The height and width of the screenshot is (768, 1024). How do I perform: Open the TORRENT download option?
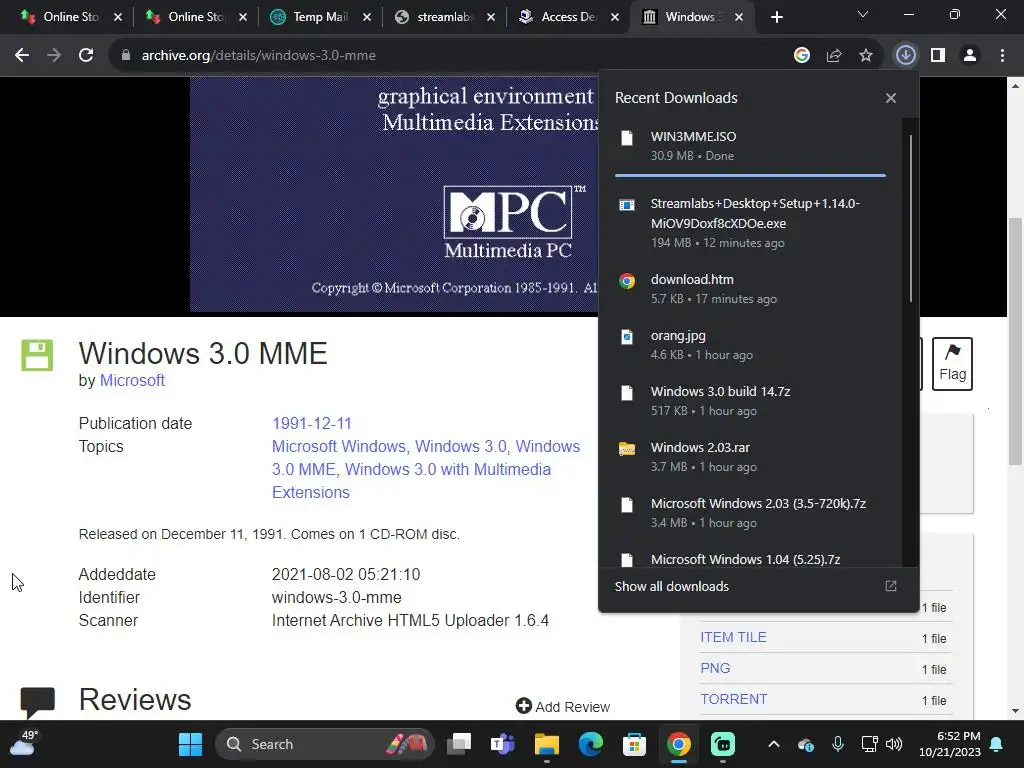coord(734,699)
